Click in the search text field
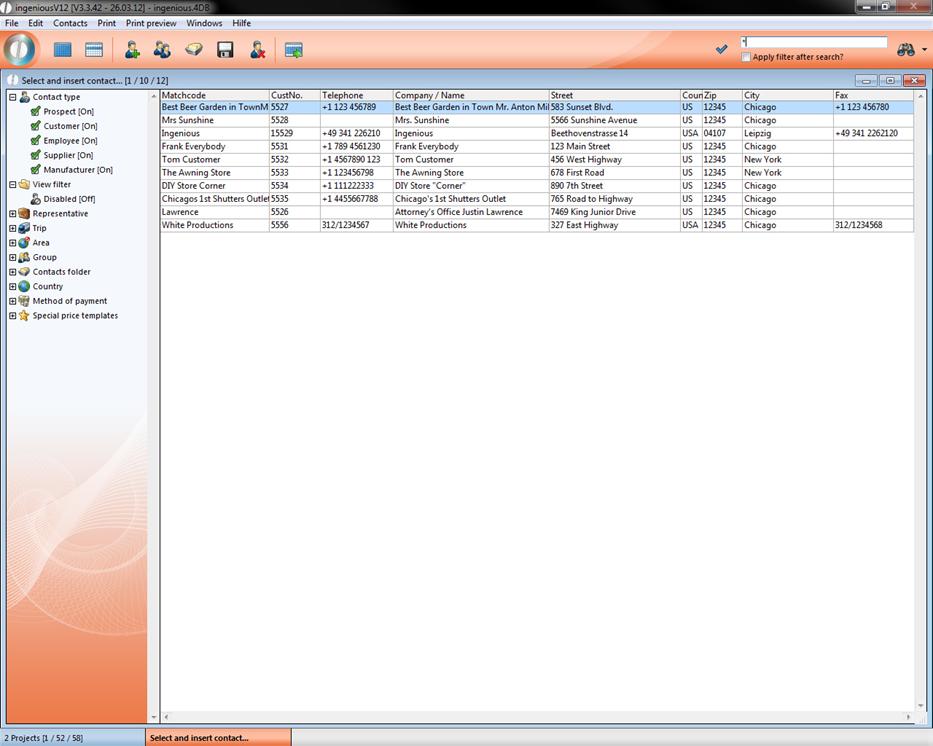The width and height of the screenshot is (933, 746). tap(814, 42)
